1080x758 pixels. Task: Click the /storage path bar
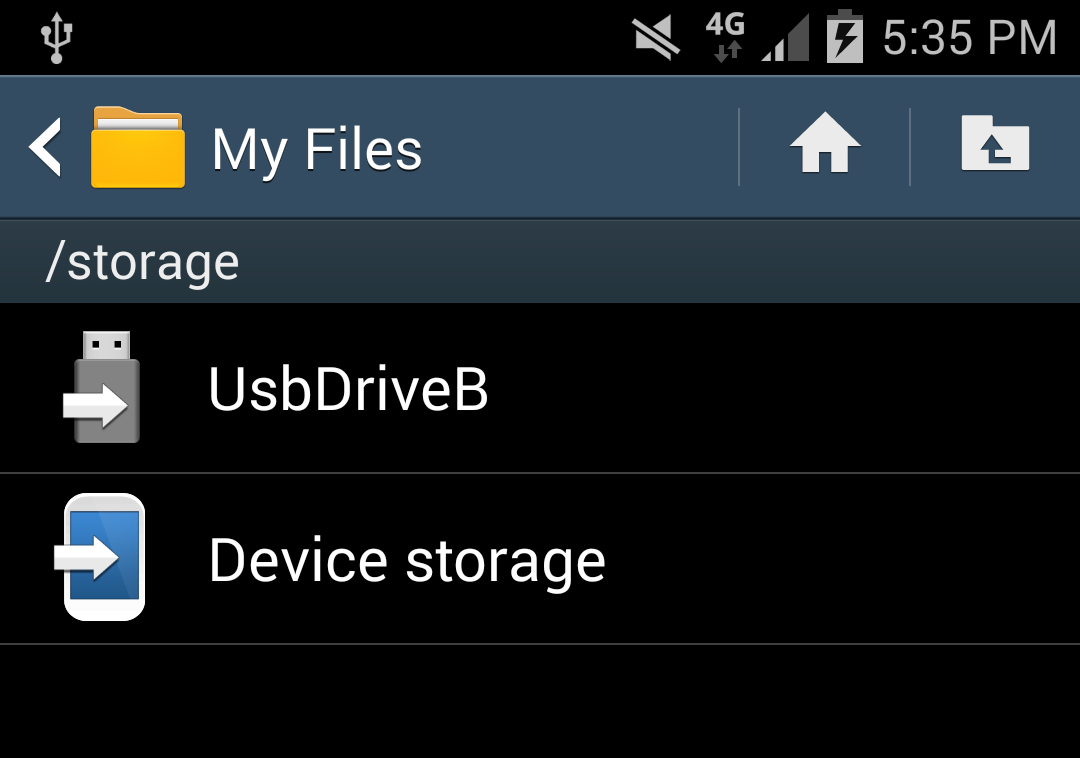pos(540,262)
